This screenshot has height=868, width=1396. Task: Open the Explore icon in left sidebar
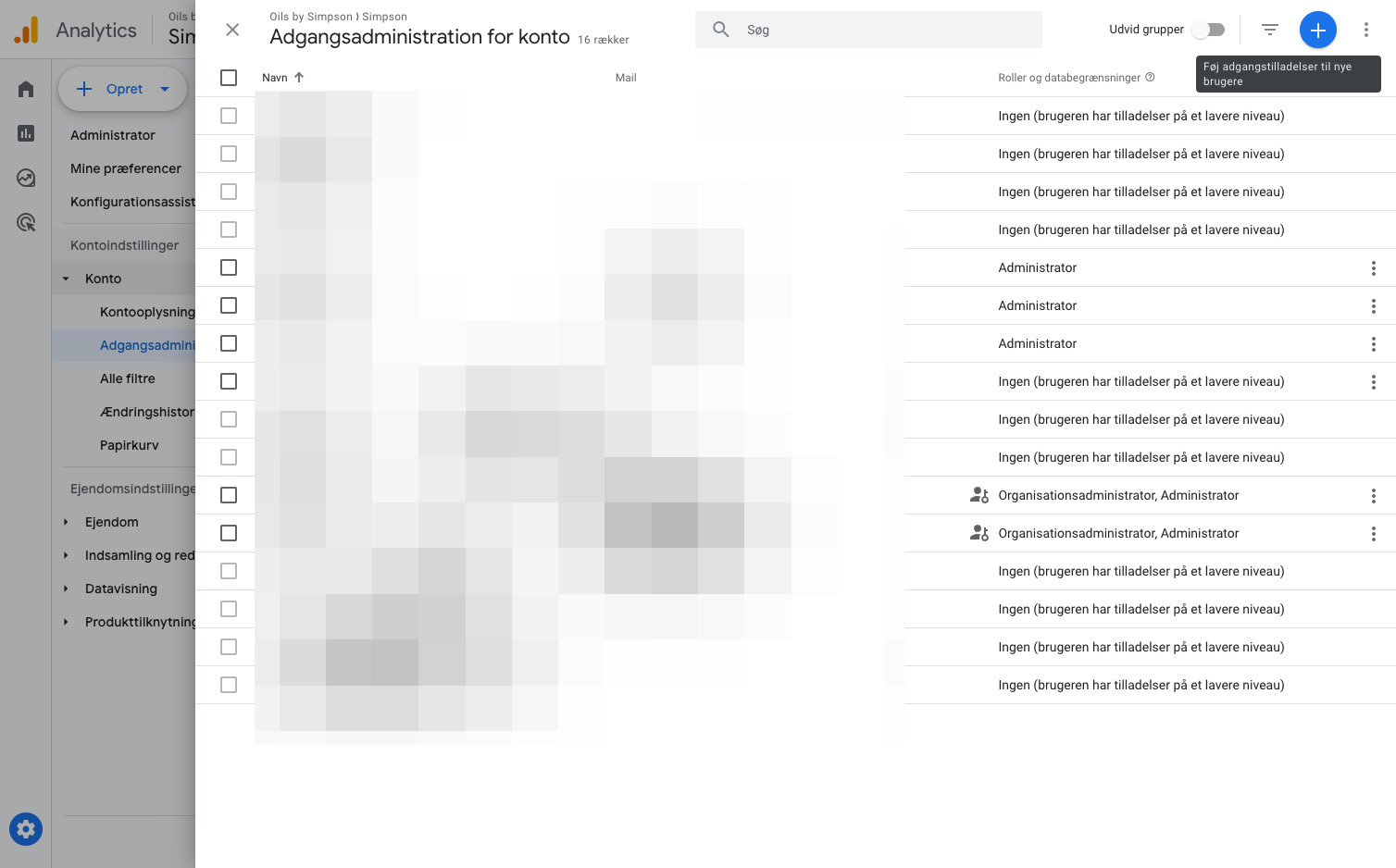click(26, 178)
